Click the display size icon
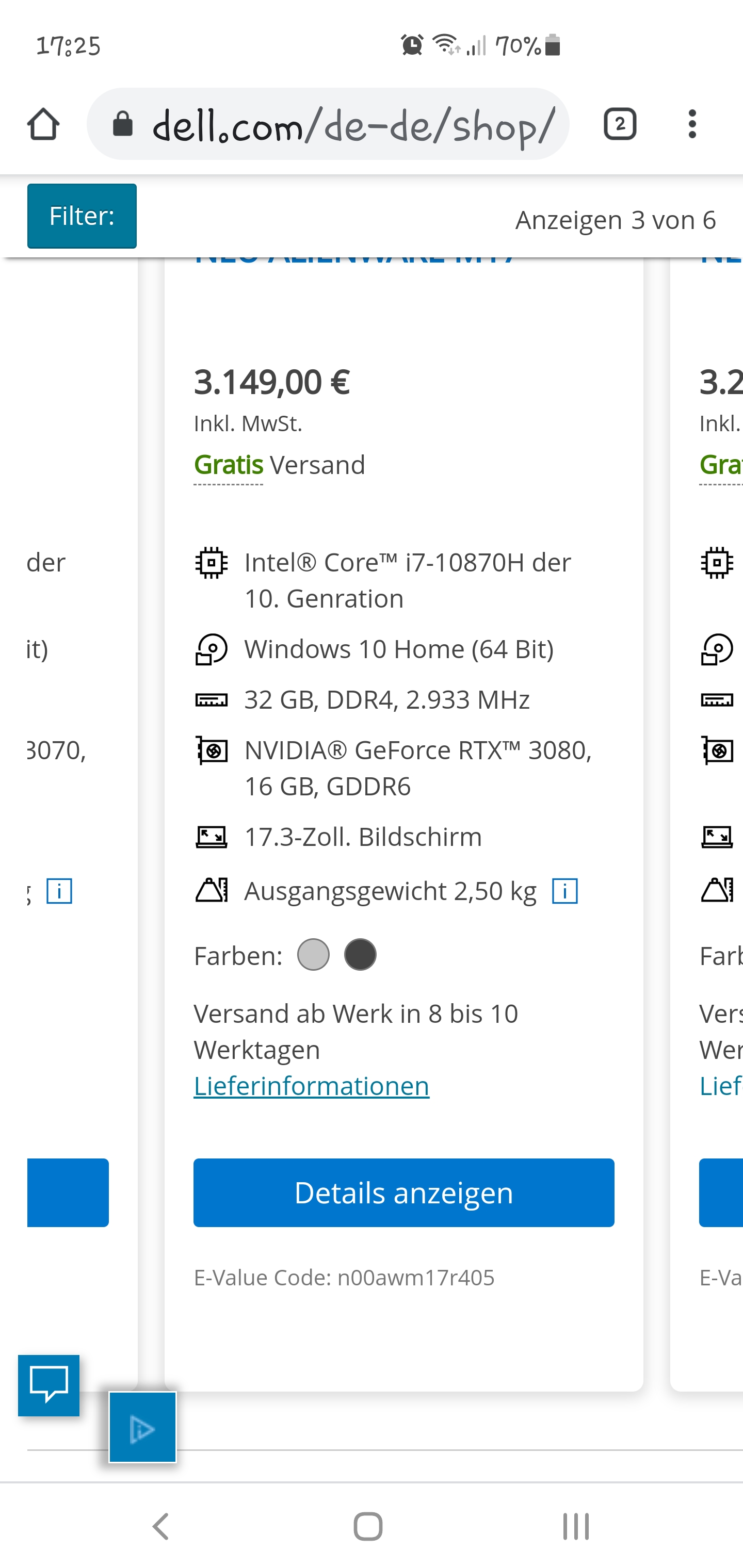This screenshot has height=1568, width=743. tap(212, 837)
